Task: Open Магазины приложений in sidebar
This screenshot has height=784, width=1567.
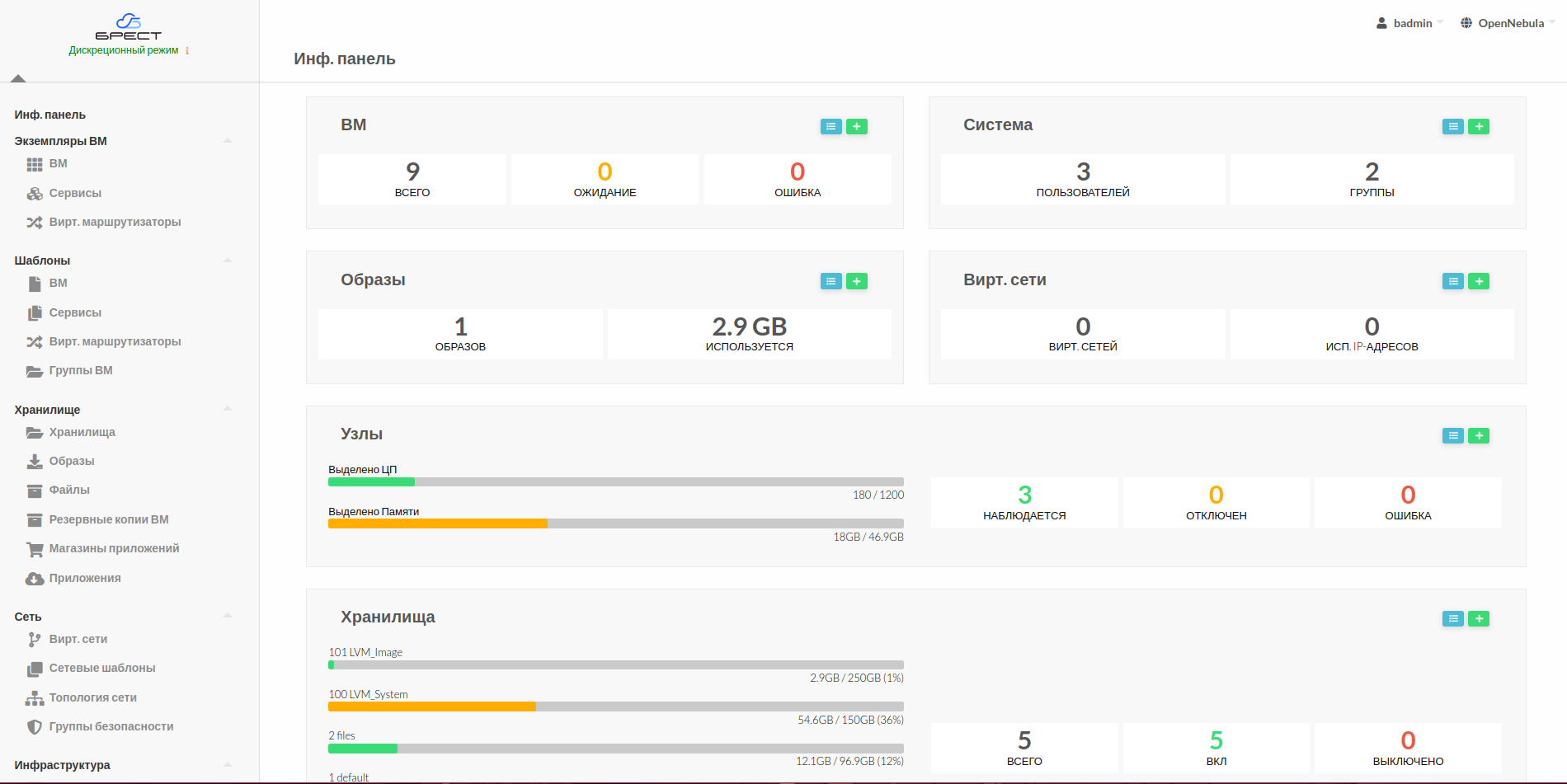Action: [x=114, y=548]
